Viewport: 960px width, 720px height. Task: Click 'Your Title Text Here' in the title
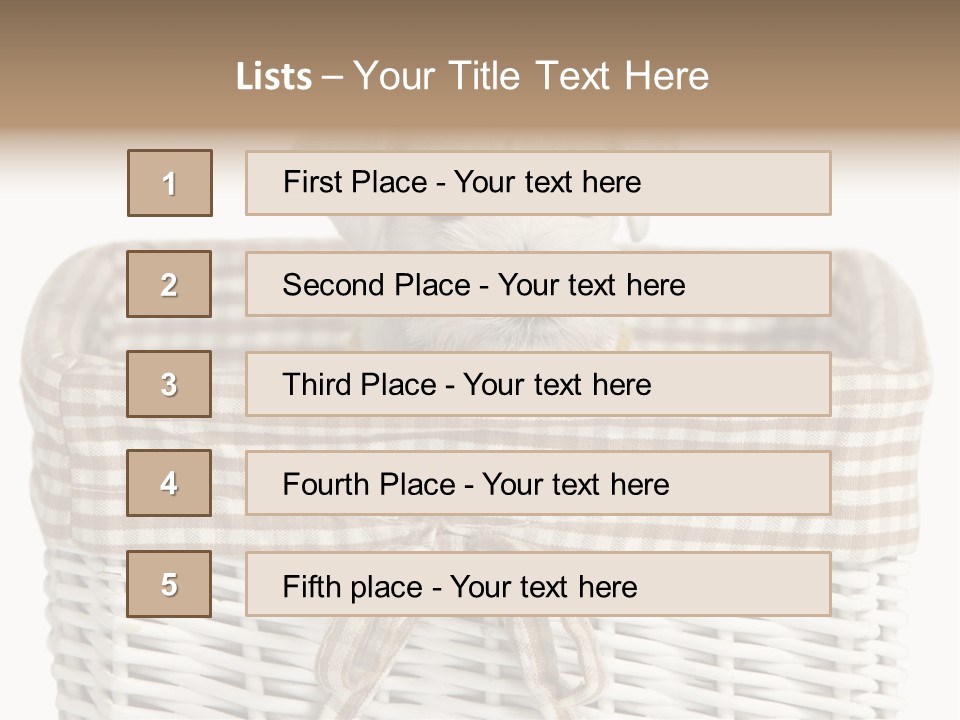531,76
